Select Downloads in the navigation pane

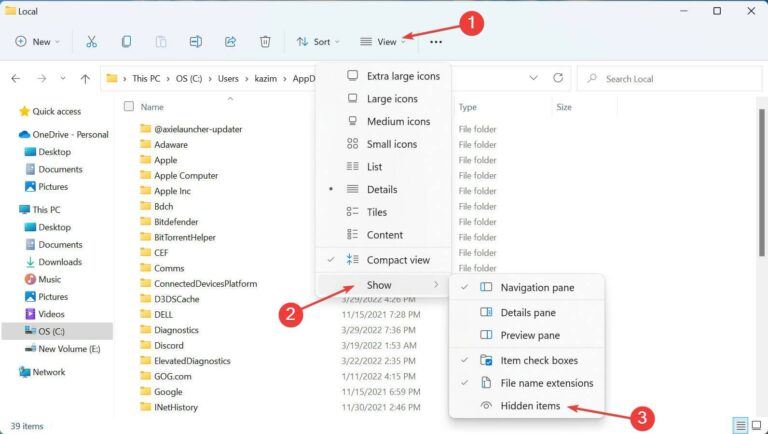54,262
